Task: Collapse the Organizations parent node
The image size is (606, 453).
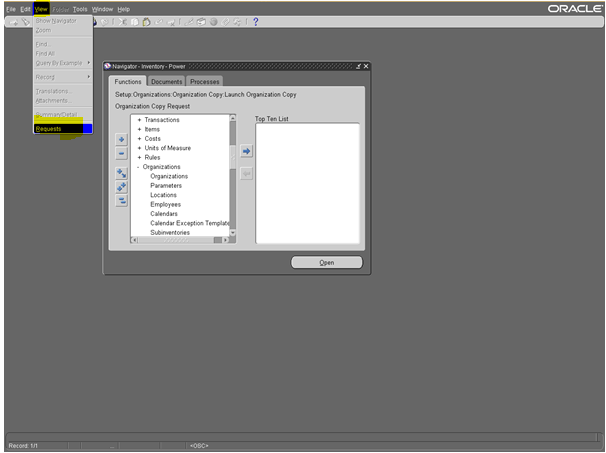Action: click(138, 167)
